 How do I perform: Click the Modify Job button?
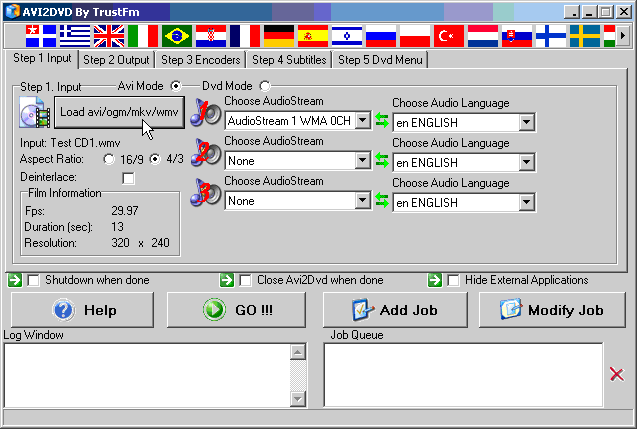tap(552, 310)
